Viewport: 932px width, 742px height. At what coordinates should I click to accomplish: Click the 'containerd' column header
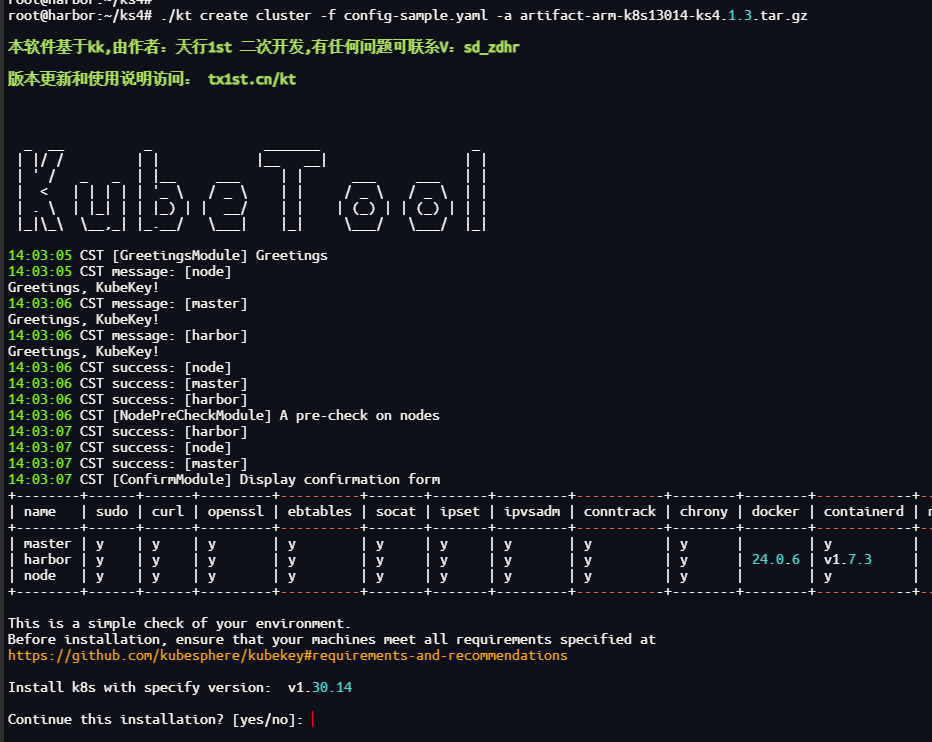pos(864,511)
